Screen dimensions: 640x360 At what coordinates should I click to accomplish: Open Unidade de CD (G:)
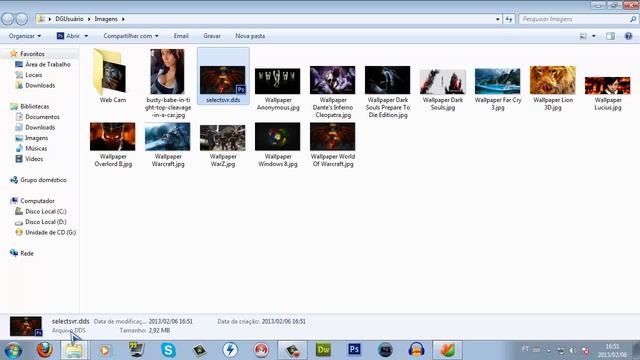(51, 233)
